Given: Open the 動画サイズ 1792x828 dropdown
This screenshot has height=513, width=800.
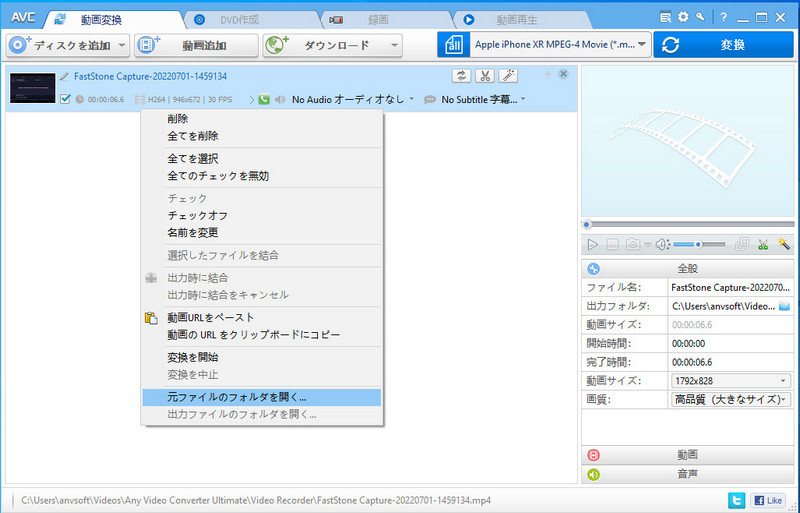Looking at the screenshot, I should click(730, 381).
